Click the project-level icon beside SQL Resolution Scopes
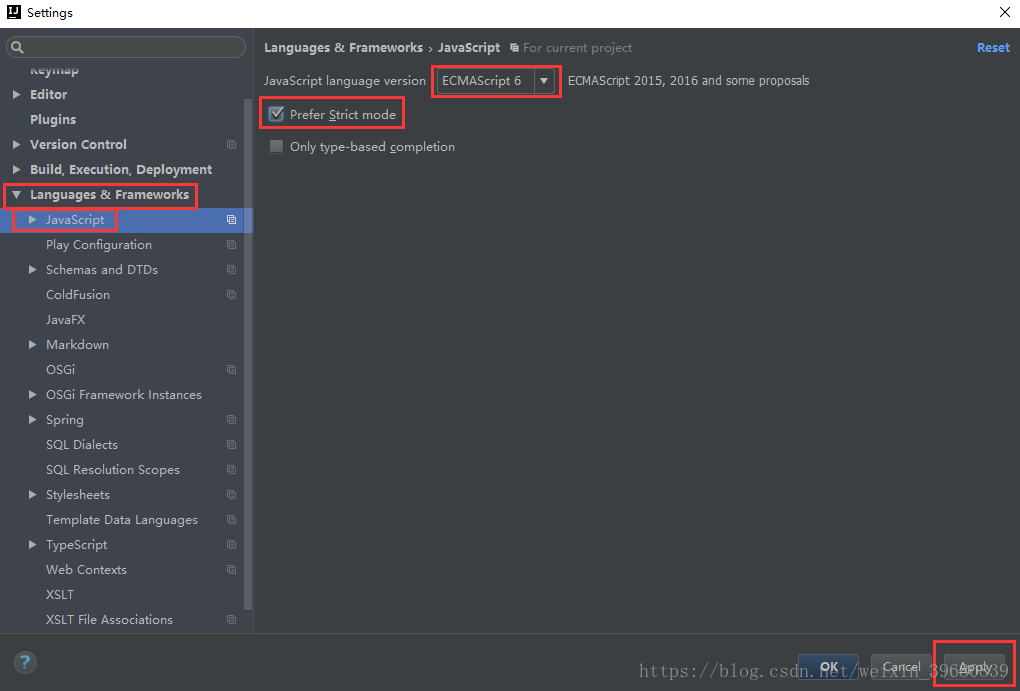 232,470
